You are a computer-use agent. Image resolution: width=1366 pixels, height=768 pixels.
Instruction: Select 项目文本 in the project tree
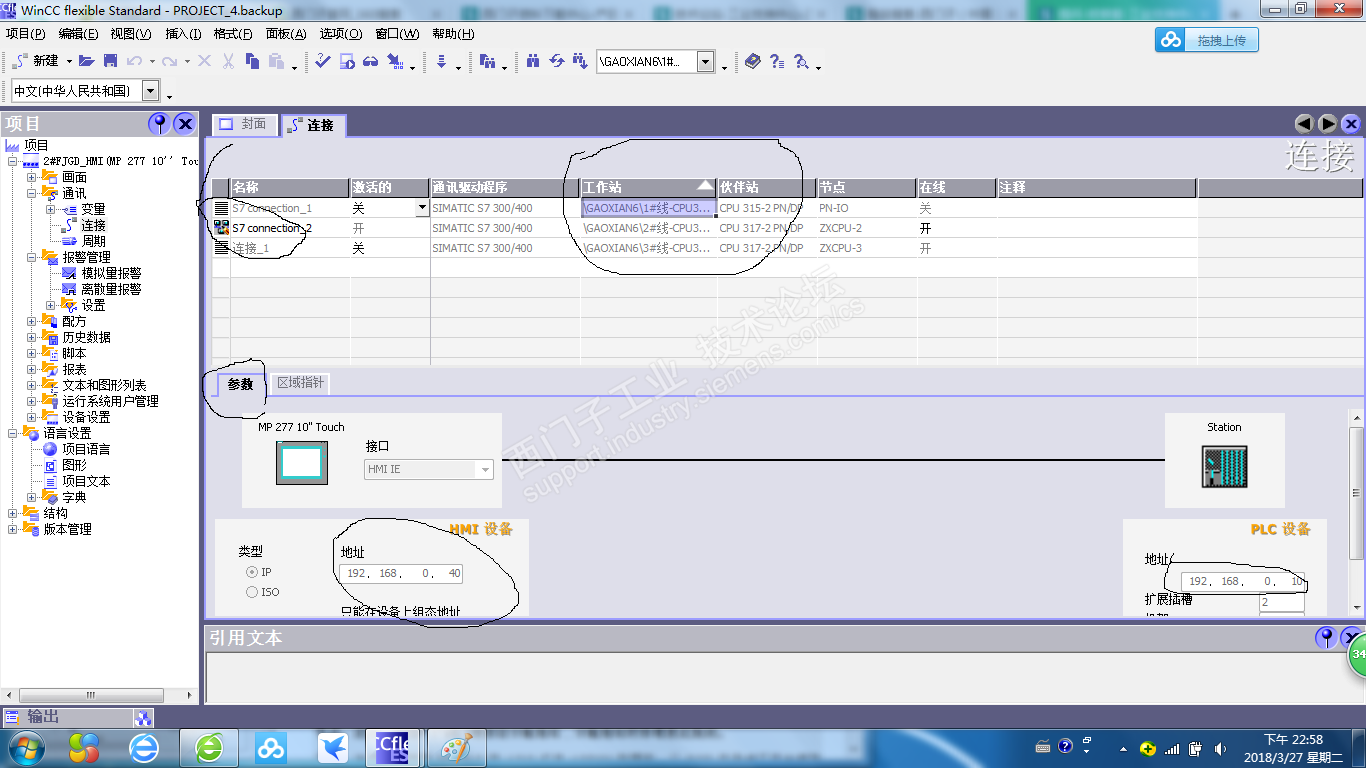click(x=86, y=481)
